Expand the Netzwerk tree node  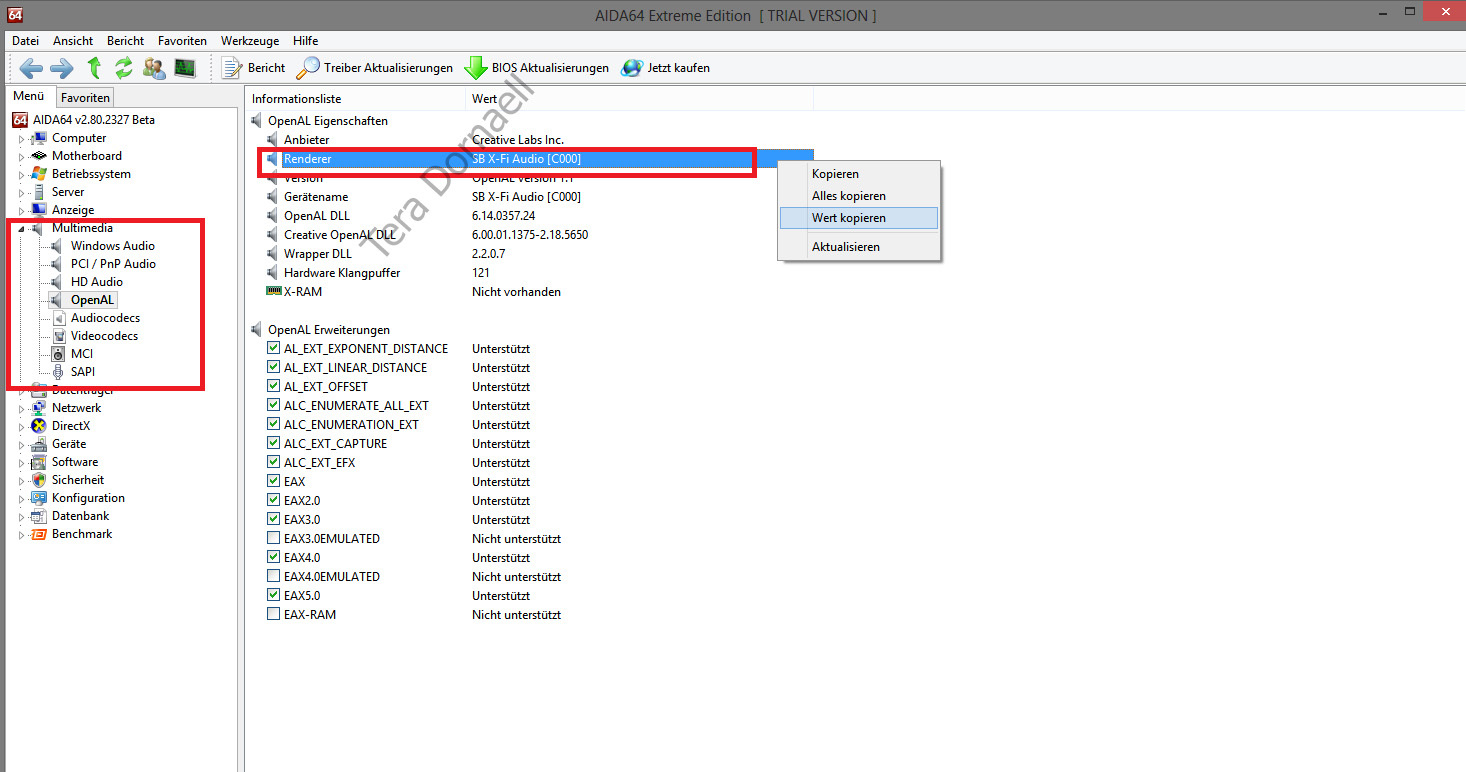coord(22,409)
